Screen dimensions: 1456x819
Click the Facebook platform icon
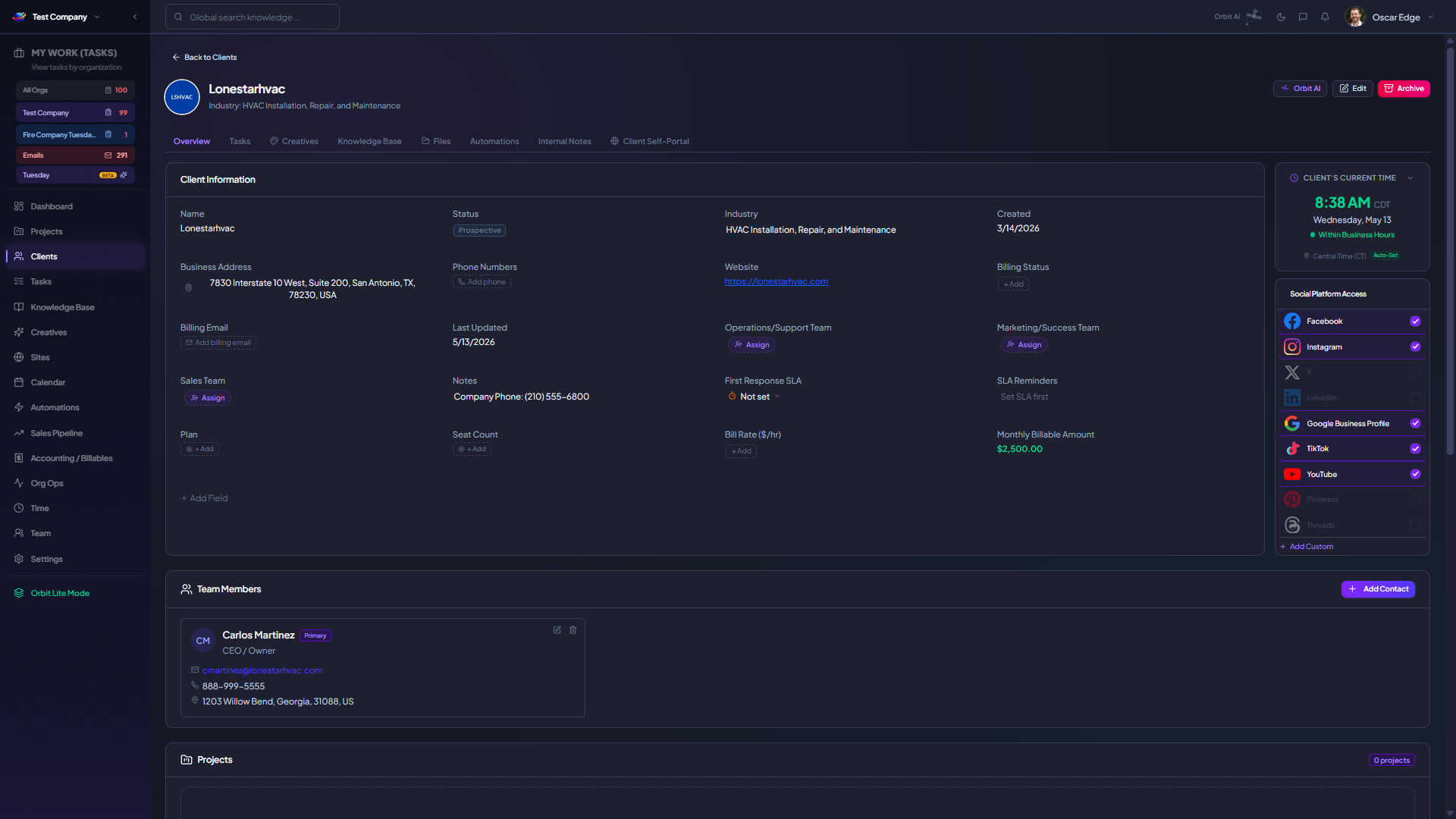pos(1292,322)
